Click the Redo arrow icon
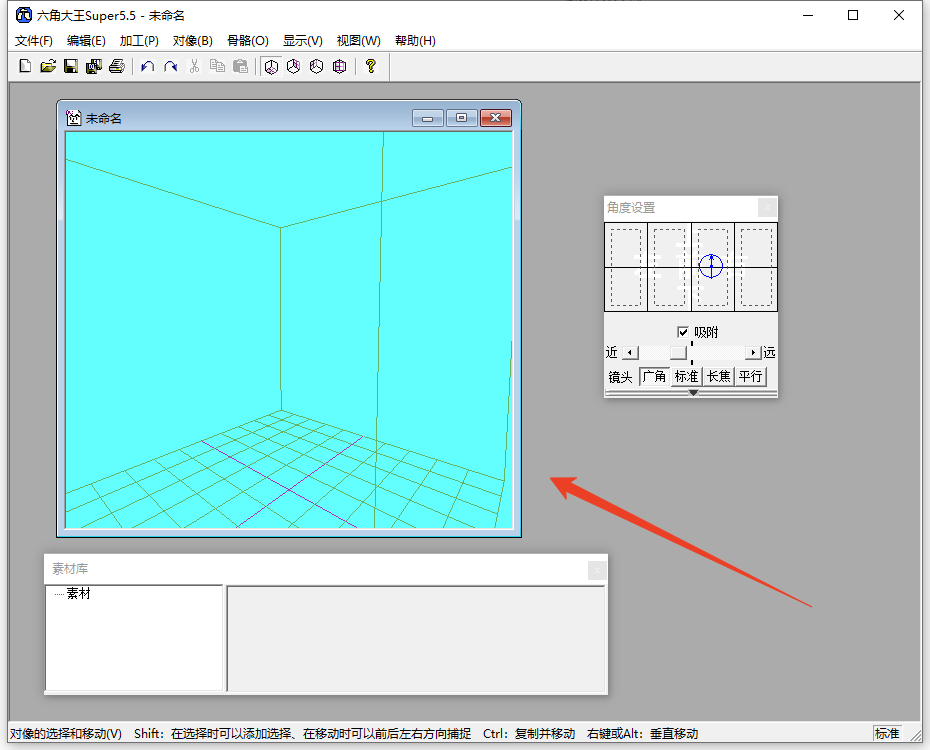 pyautogui.click(x=170, y=67)
